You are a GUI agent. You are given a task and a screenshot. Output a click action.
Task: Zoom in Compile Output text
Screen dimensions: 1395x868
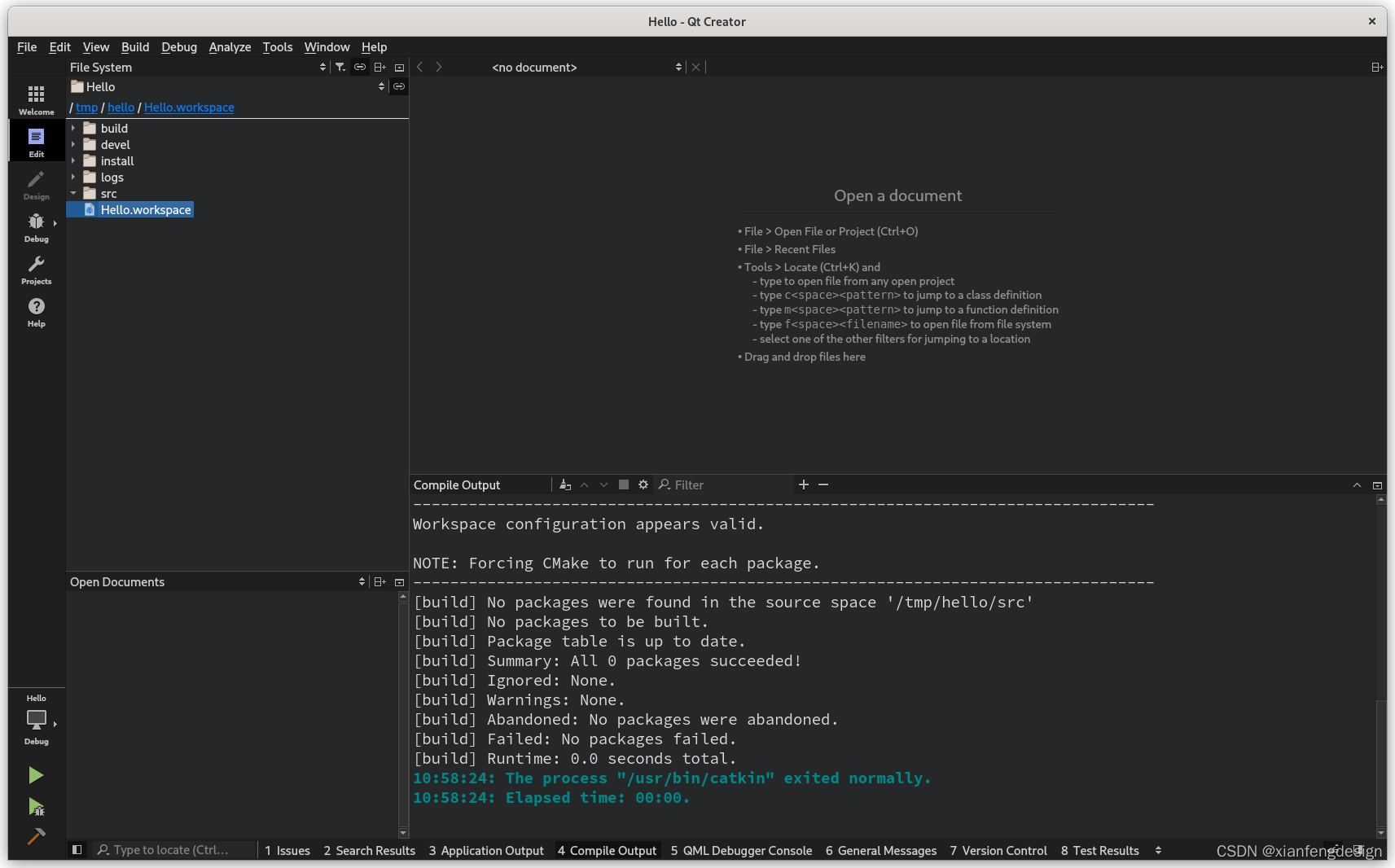(804, 484)
